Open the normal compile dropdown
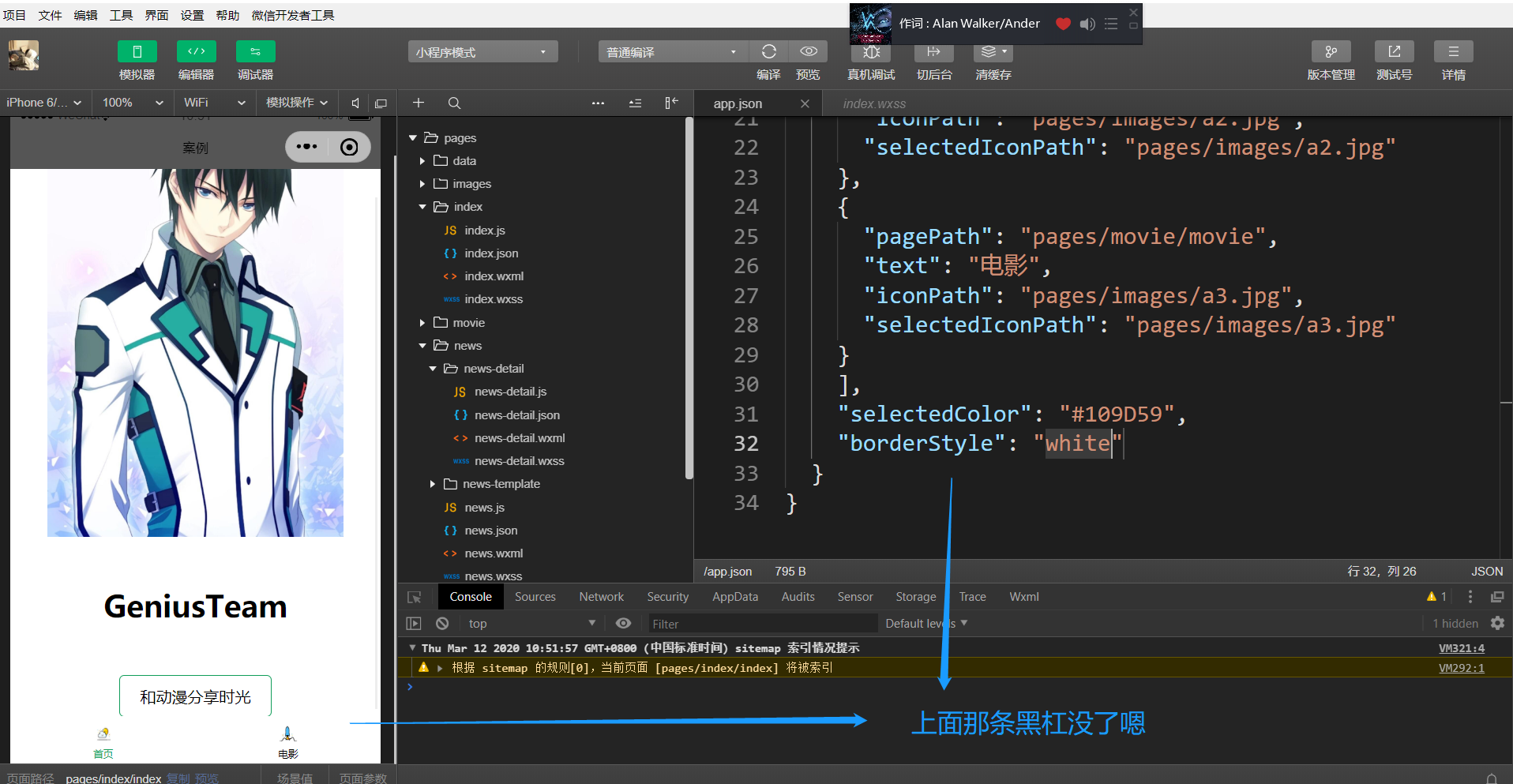1513x784 pixels. pos(673,52)
